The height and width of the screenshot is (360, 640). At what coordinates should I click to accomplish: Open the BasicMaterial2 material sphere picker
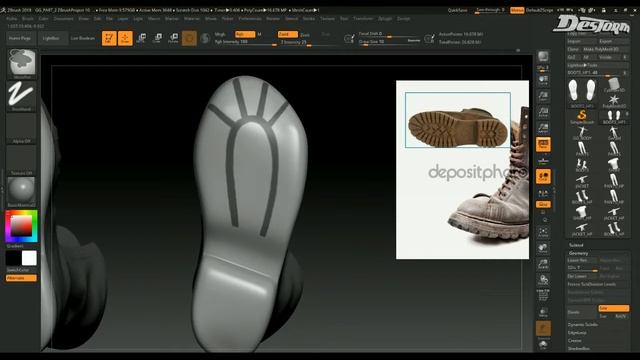point(21,192)
